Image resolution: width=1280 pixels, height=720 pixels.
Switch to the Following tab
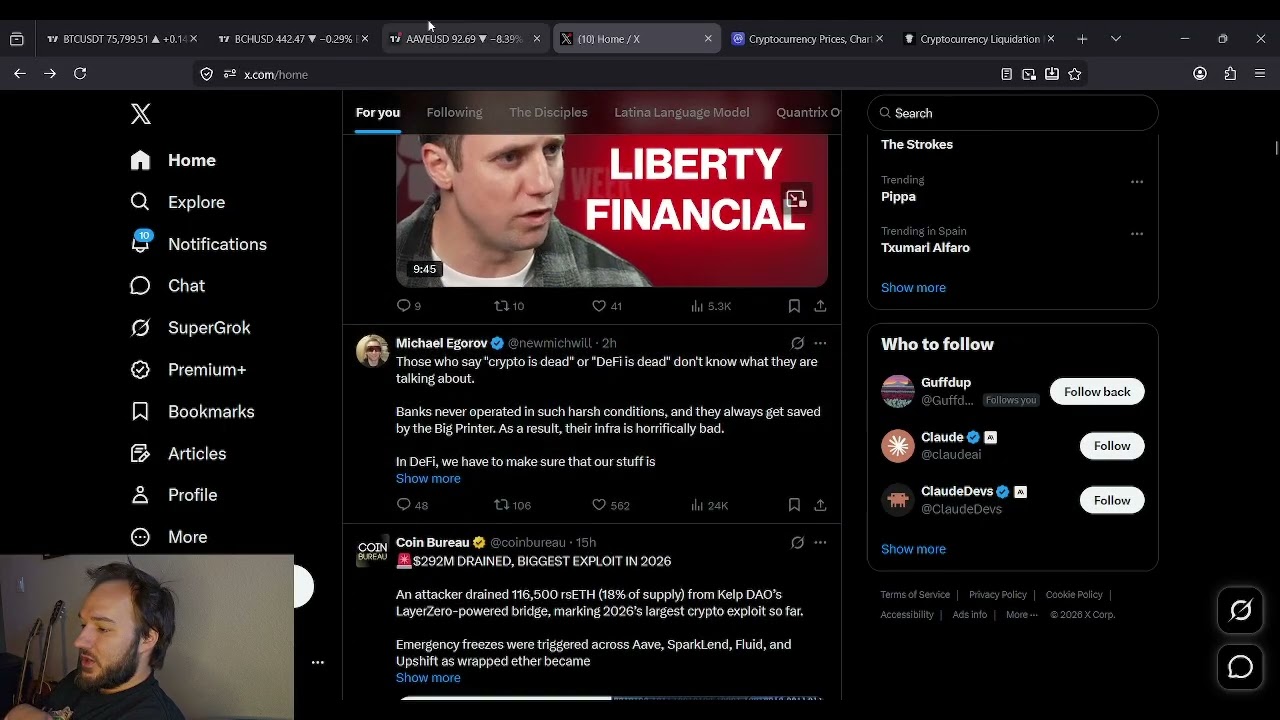[454, 113]
